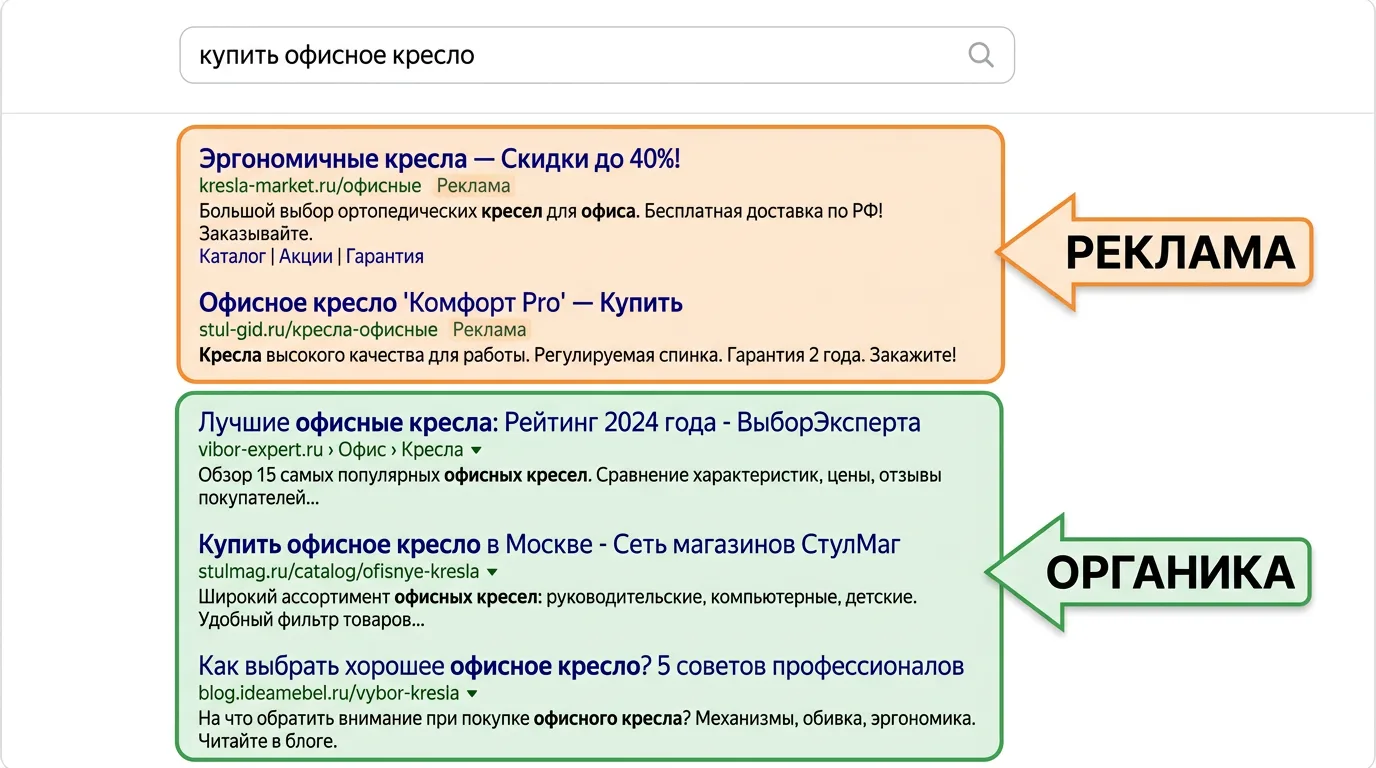1376x768 pixels.
Task: Click 'Реклама' label beside stul-gid.ru
Action: [x=489, y=329]
